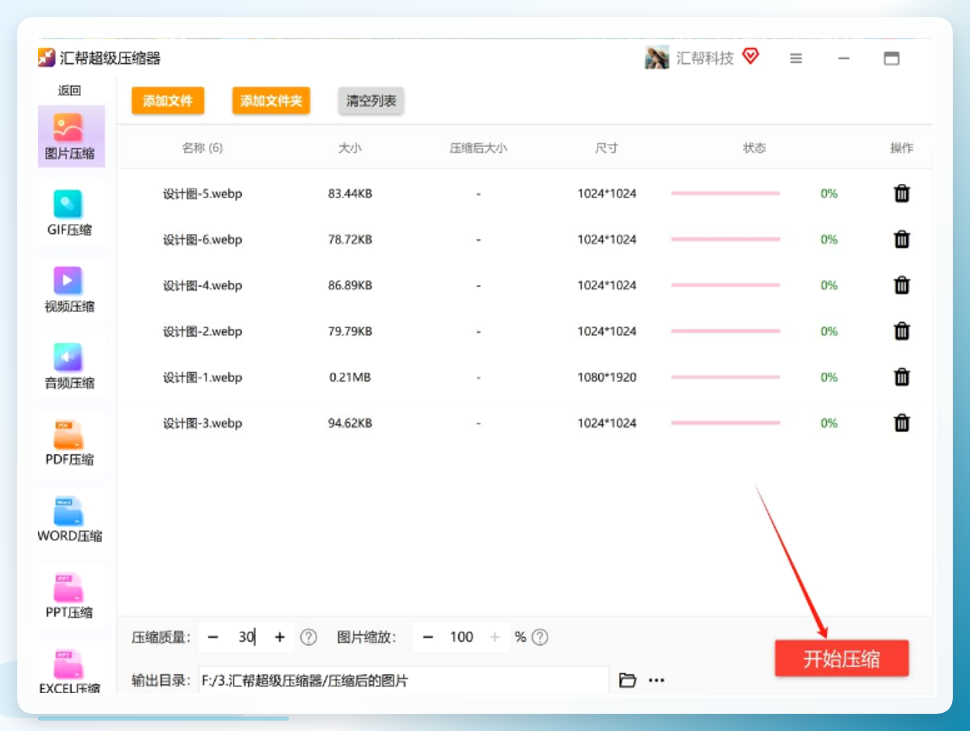Image resolution: width=970 pixels, height=731 pixels.
Task: Open the 视频压缩 video compression module
Action: (x=71, y=290)
